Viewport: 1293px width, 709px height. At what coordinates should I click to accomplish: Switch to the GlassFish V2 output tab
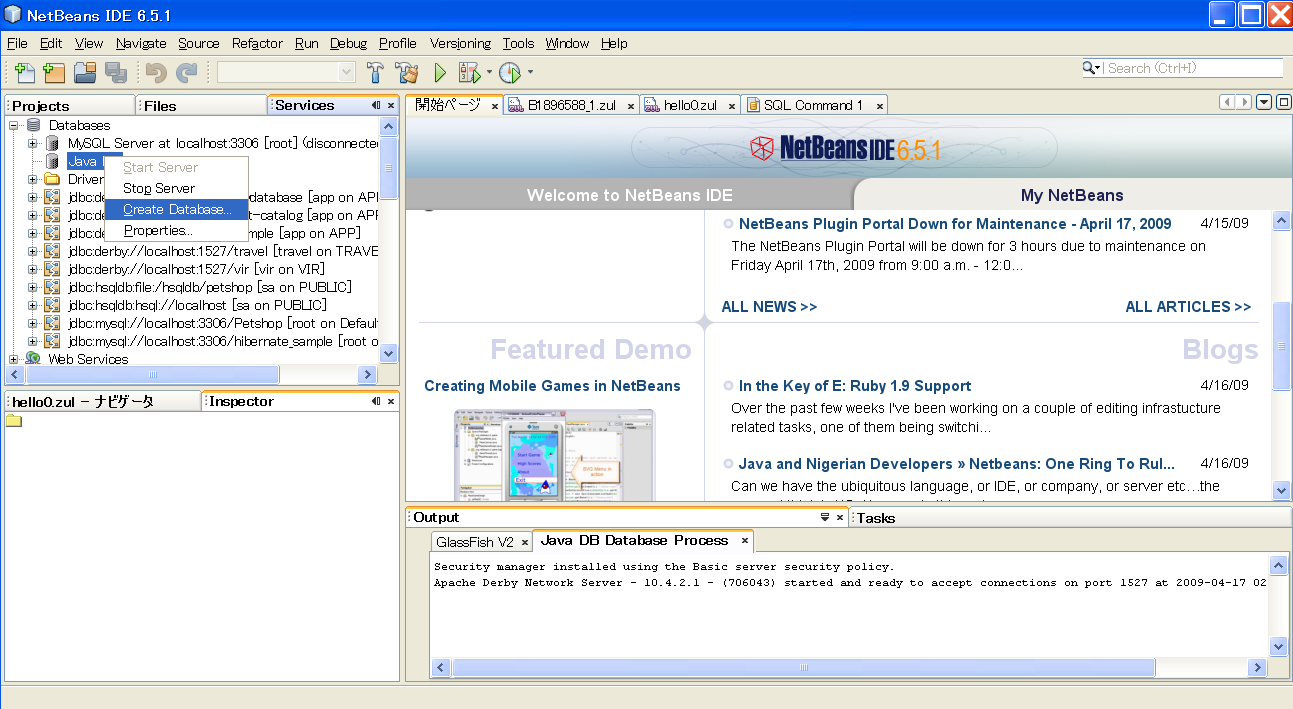[x=482, y=542]
